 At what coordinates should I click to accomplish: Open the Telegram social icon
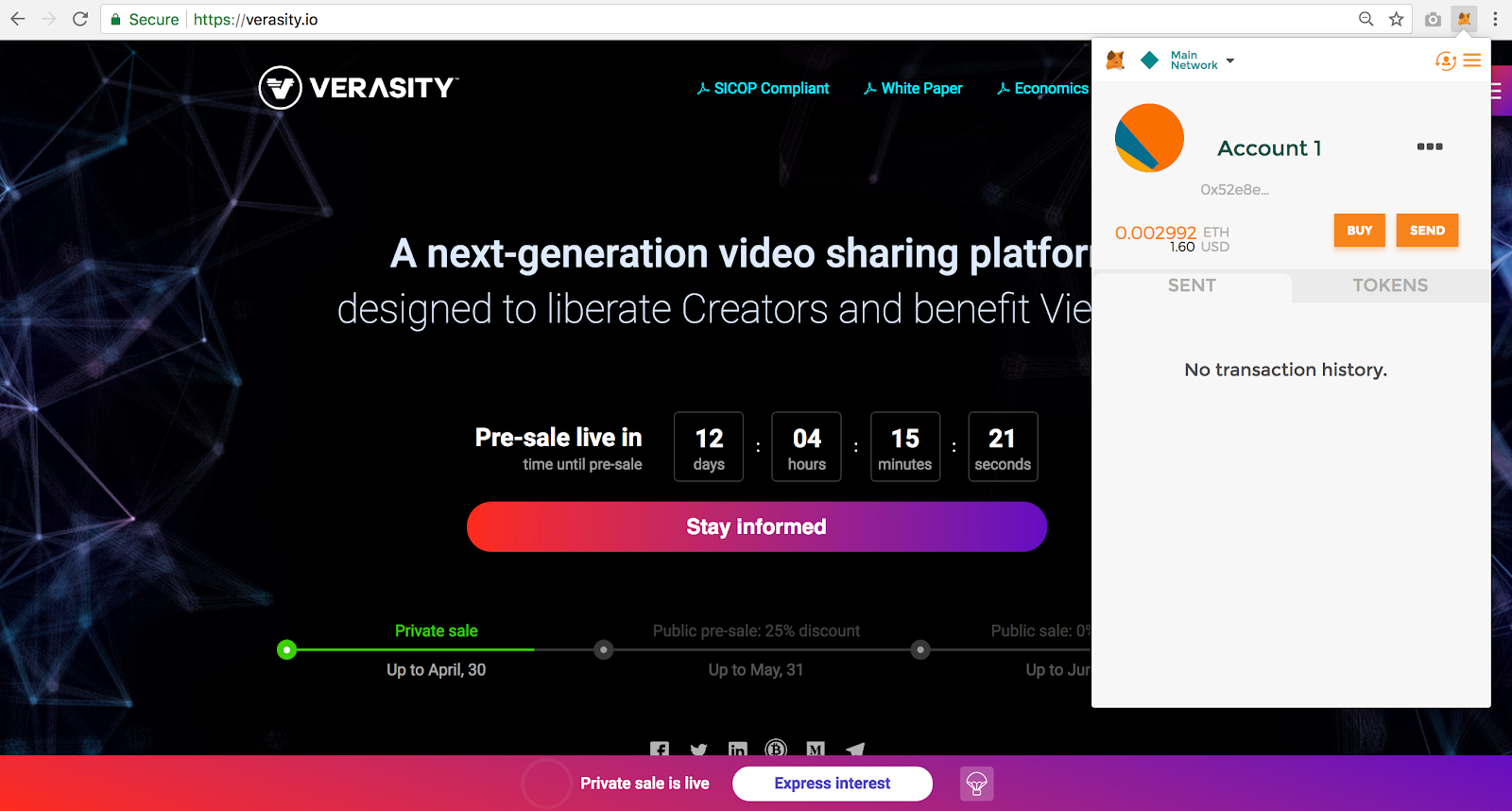point(855,750)
